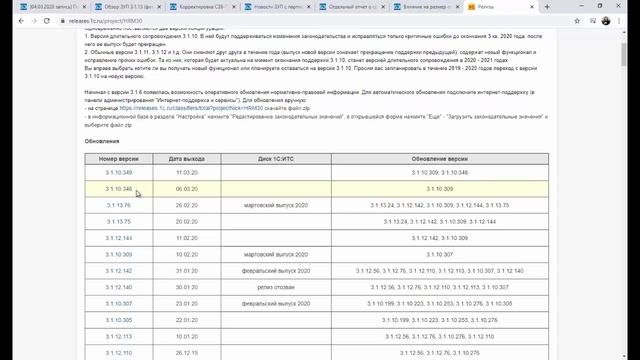Viewport: 640px width, 360px height.
Task: Go back to the previous page
Action: pyautogui.click(x=21, y=21)
